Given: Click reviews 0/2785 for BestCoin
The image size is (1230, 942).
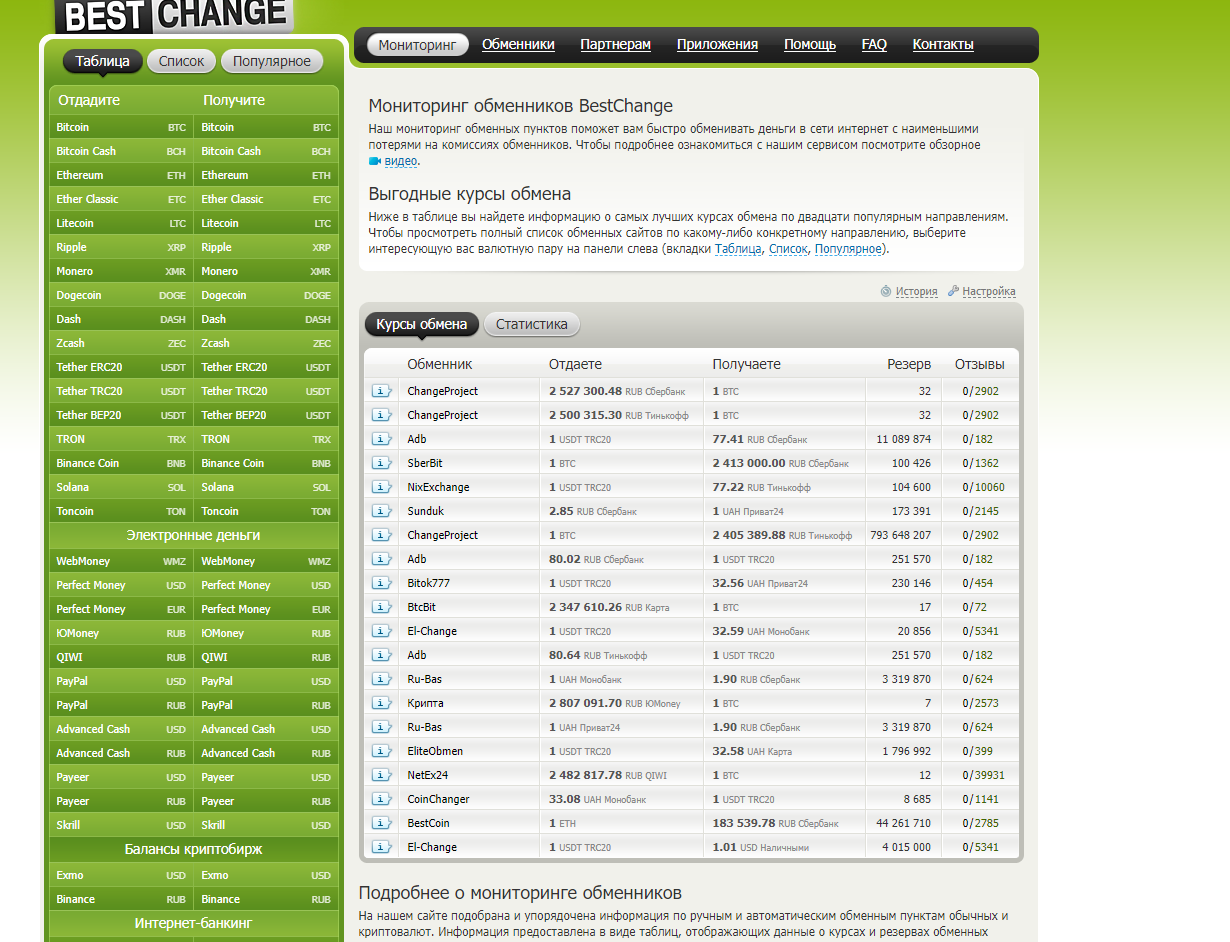Looking at the screenshot, I should click(981, 823).
